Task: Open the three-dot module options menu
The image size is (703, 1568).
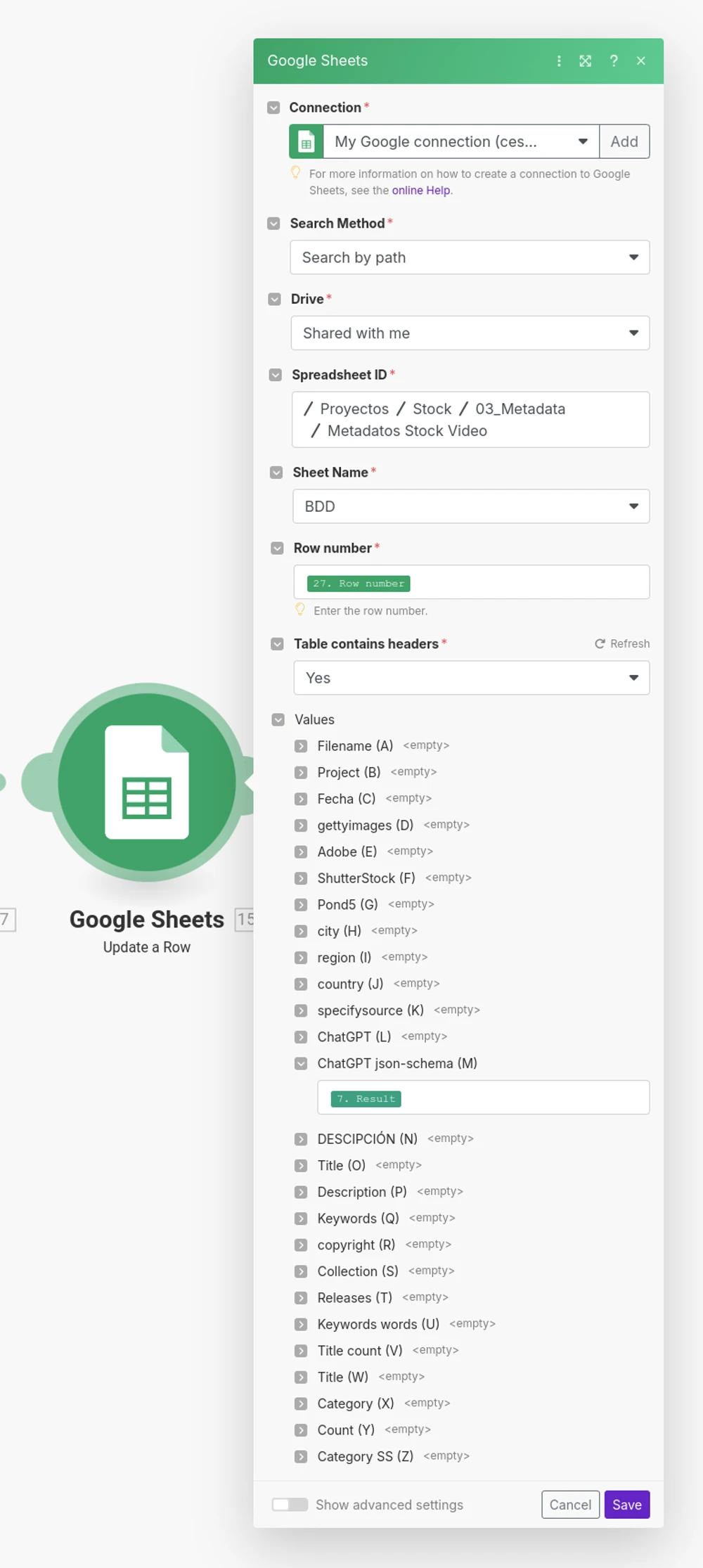Action: [559, 61]
